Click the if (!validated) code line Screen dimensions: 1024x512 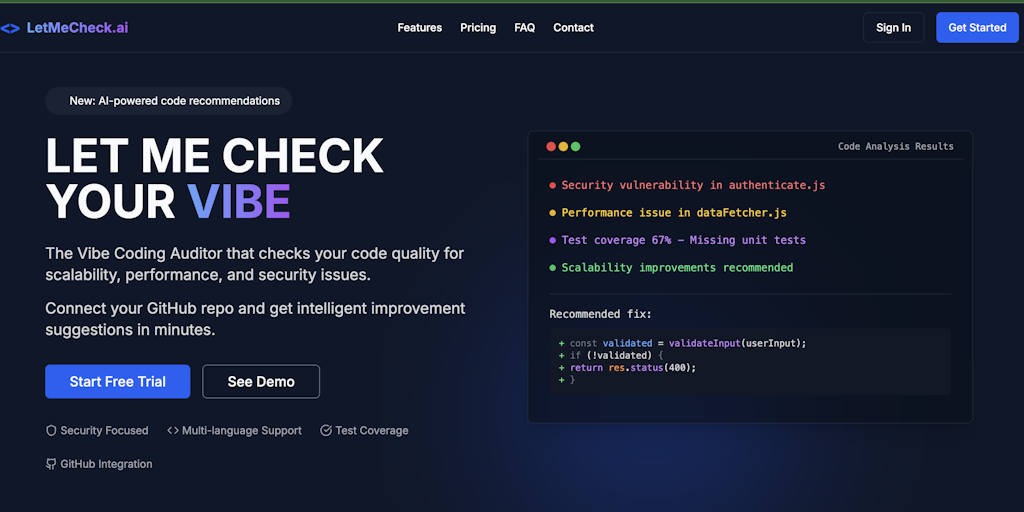point(611,355)
